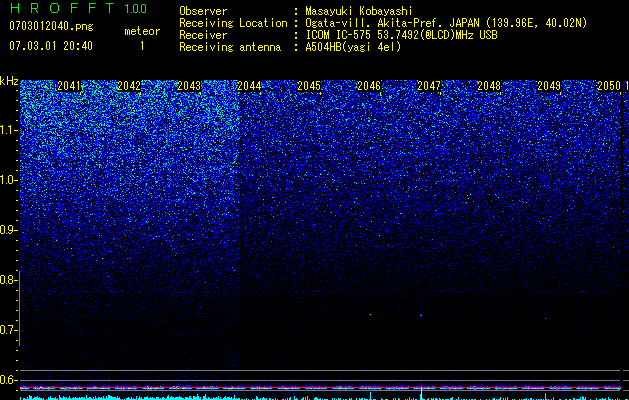629x400 pixels.
Task: Click the ICOM IC-575 receiver text
Action: click(x=401, y=35)
